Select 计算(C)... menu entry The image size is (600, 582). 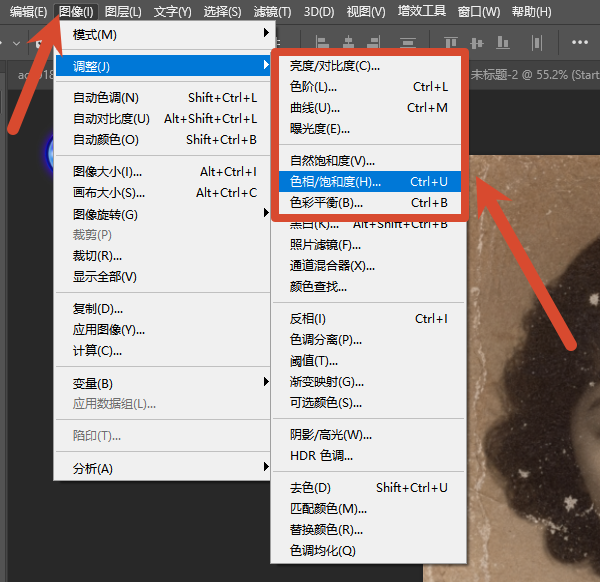pyautogui.click(x=163, y=351)
